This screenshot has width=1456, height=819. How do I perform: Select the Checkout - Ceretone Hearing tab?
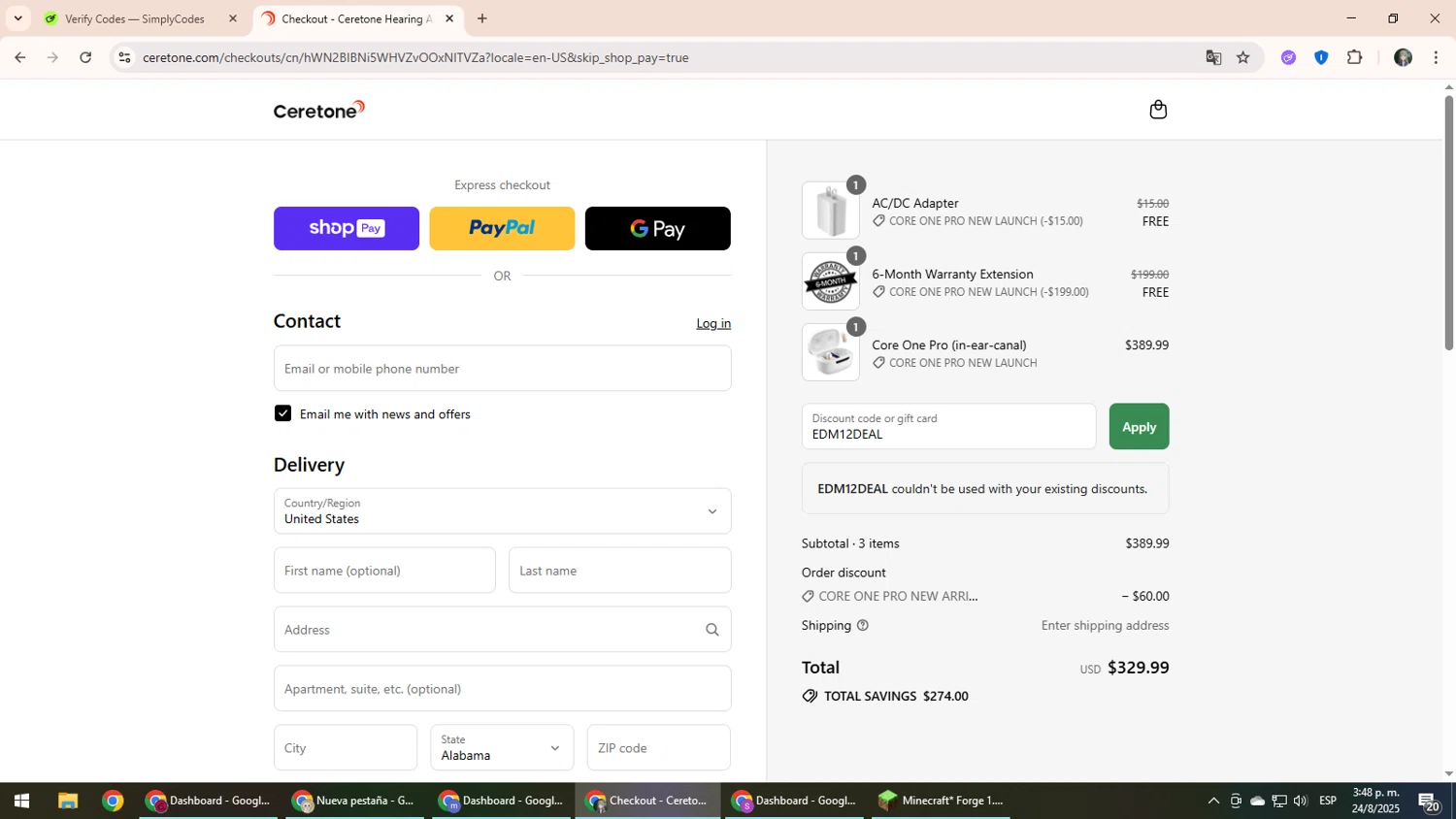[355, 18]
